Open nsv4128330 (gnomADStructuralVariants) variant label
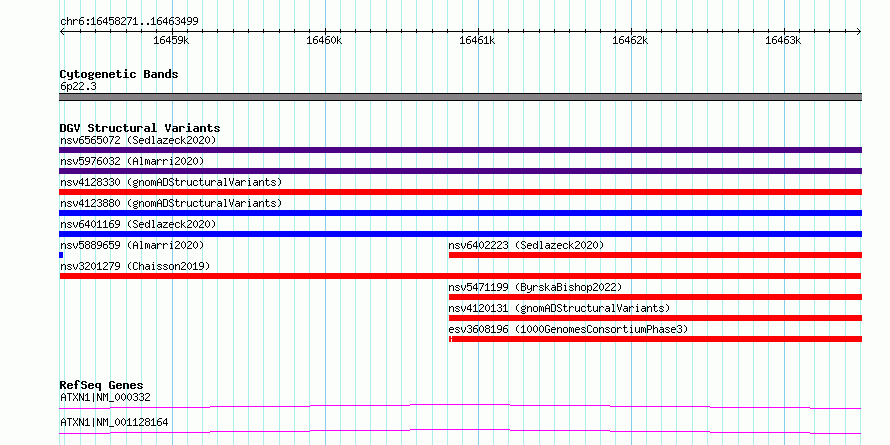890x445 pixels. coord(171,182)
